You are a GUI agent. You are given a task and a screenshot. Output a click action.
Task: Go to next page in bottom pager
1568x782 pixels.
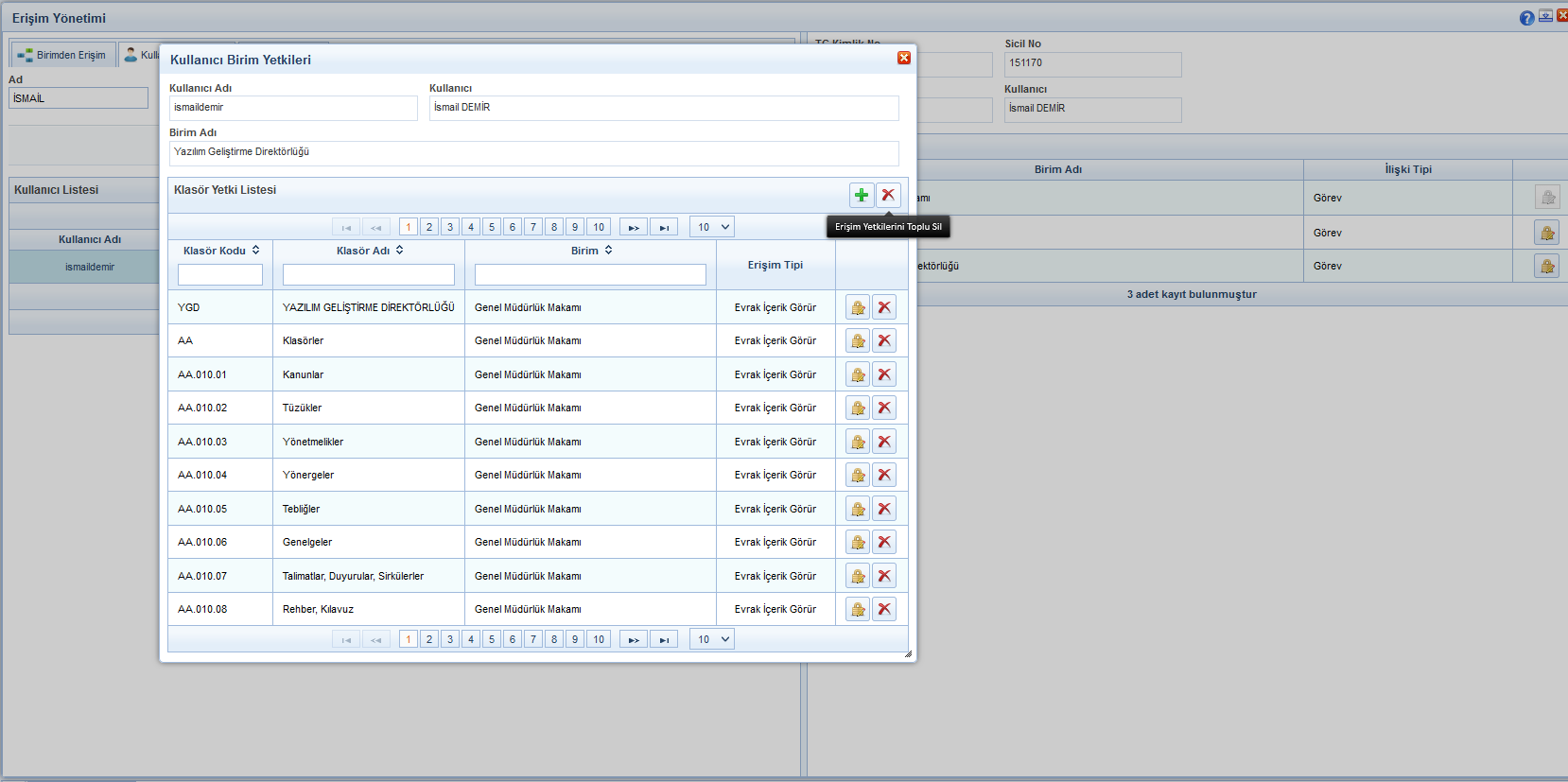[x=634, y=639]
